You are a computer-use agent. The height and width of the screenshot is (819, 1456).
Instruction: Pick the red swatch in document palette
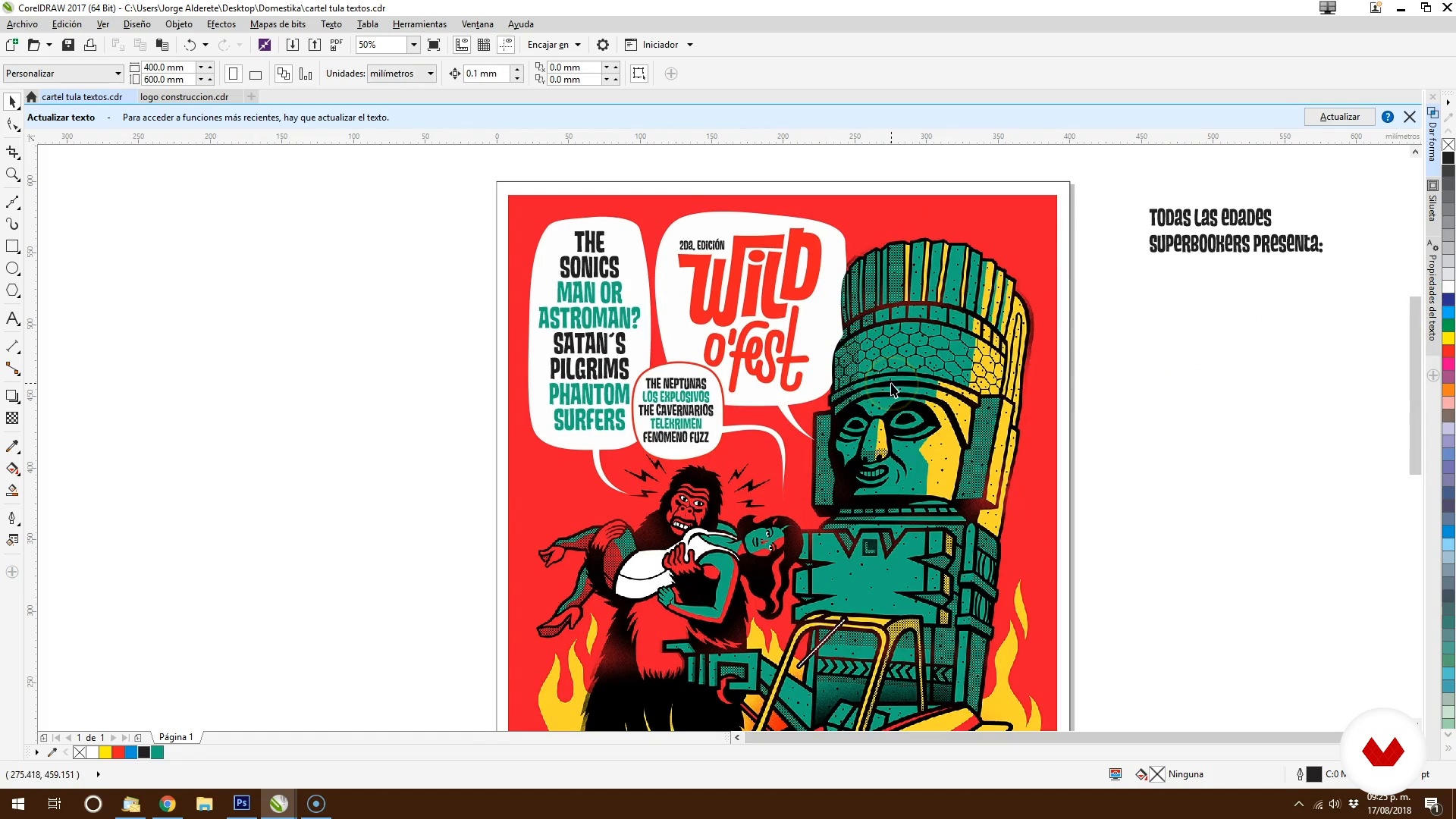point(118,752)
